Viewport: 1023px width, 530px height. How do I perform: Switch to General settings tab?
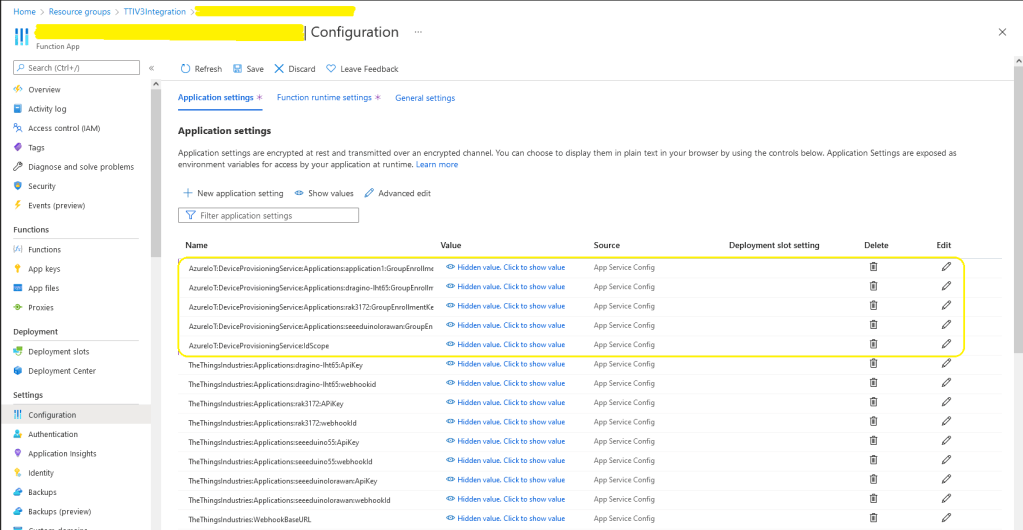(x=425, y=98)
